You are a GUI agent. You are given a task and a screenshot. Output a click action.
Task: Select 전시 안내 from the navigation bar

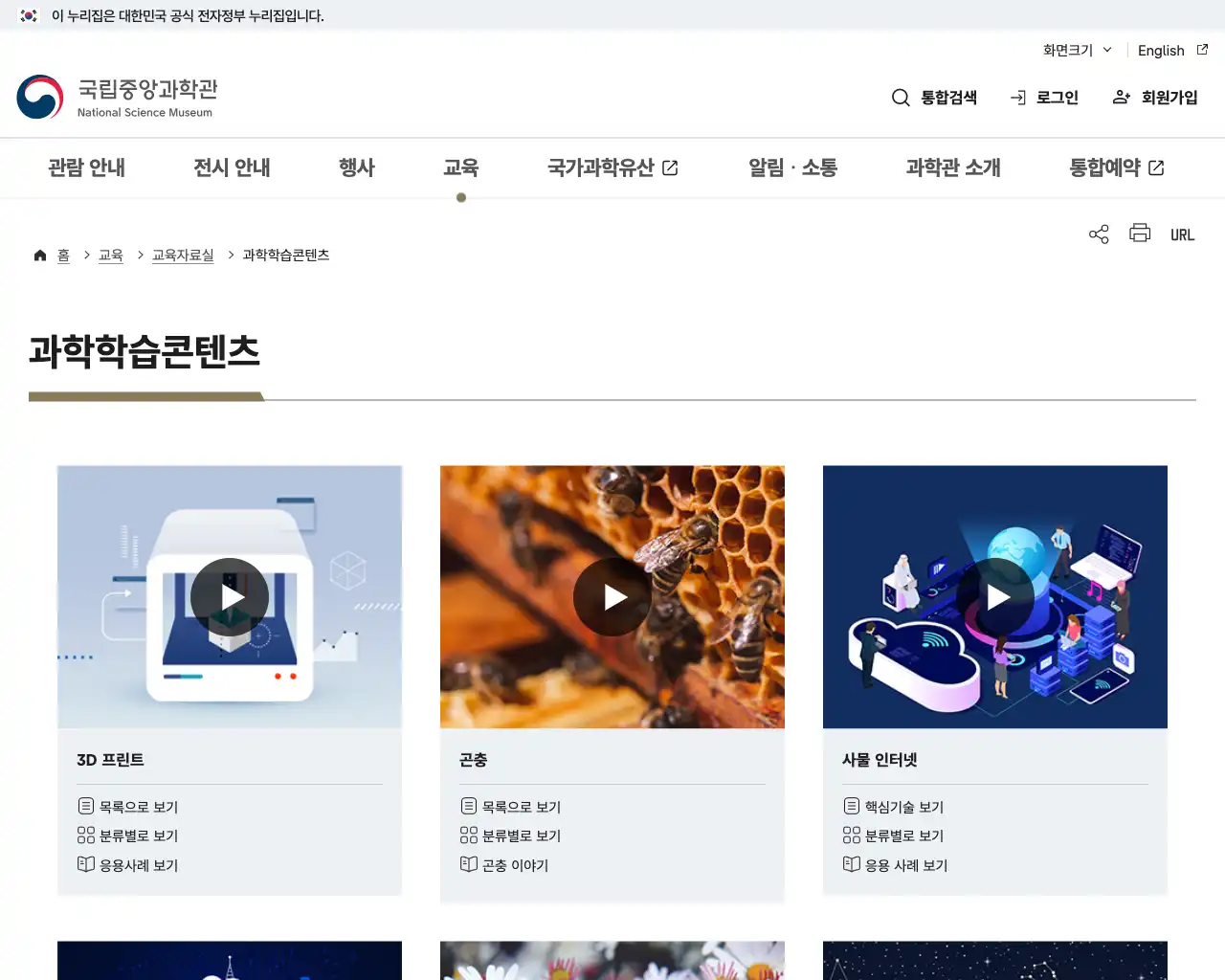pos(231,167)
